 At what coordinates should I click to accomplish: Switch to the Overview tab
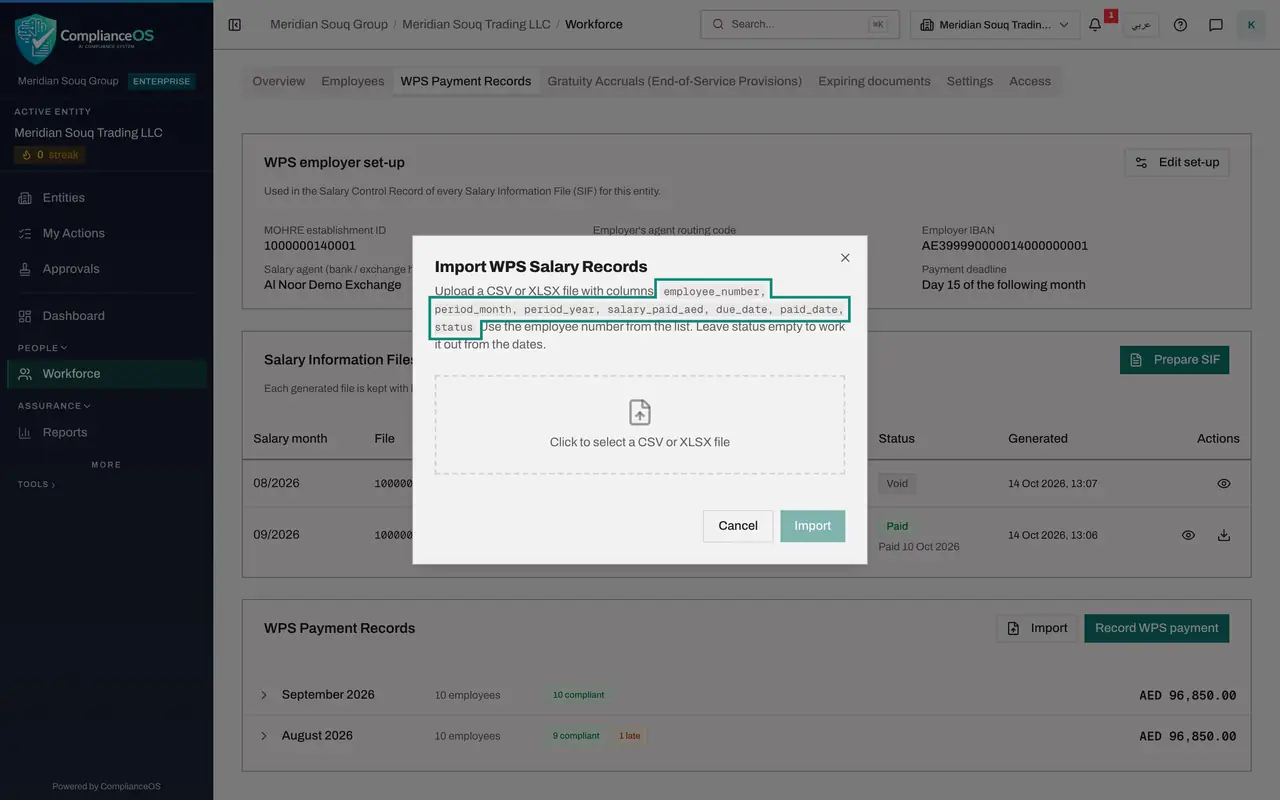point(279,81)
